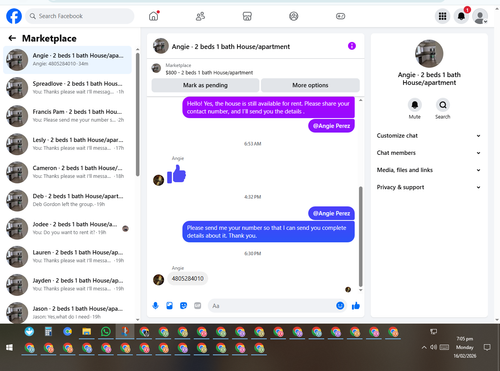Click the blue @Angie Perez mention
The height and width of the screenshot is (371, 500).
[x=331, y=213]
